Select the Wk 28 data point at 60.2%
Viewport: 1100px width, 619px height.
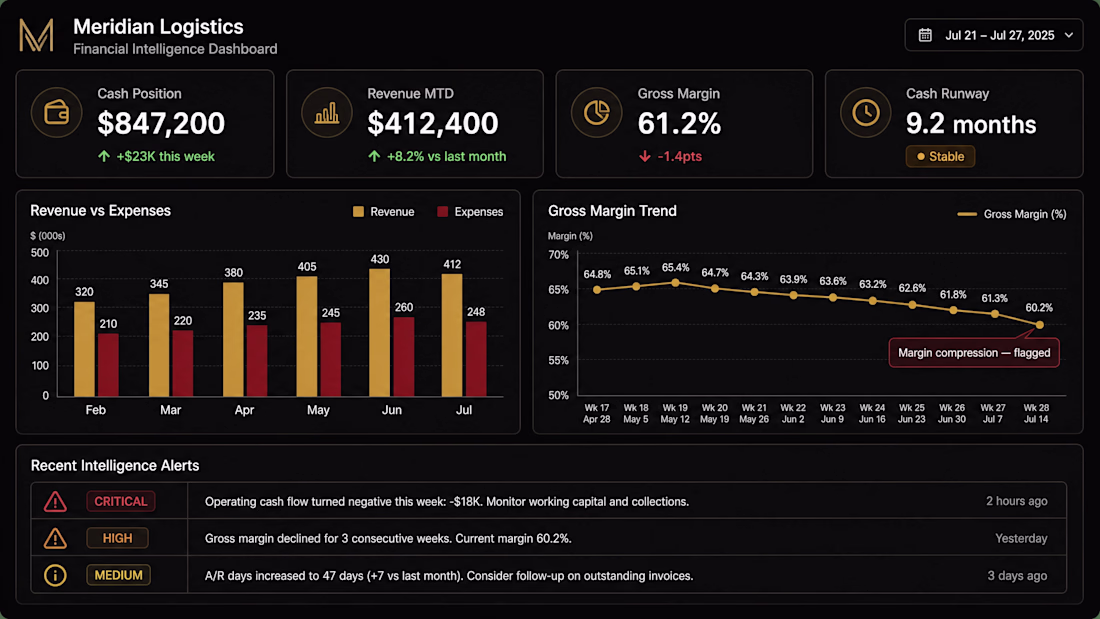1040,325
